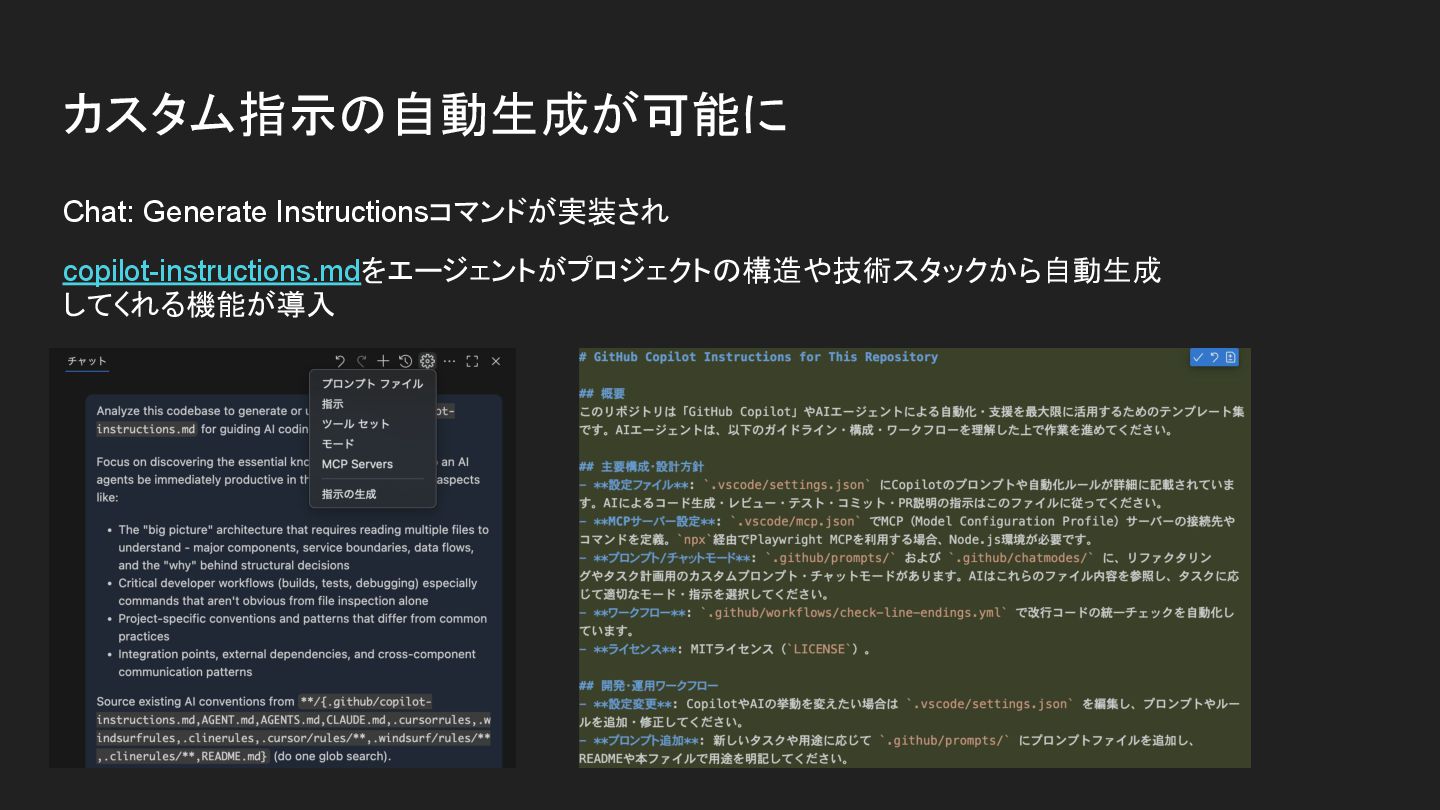
Task: Click the 'Integration points' bullet
Action: 297,663
